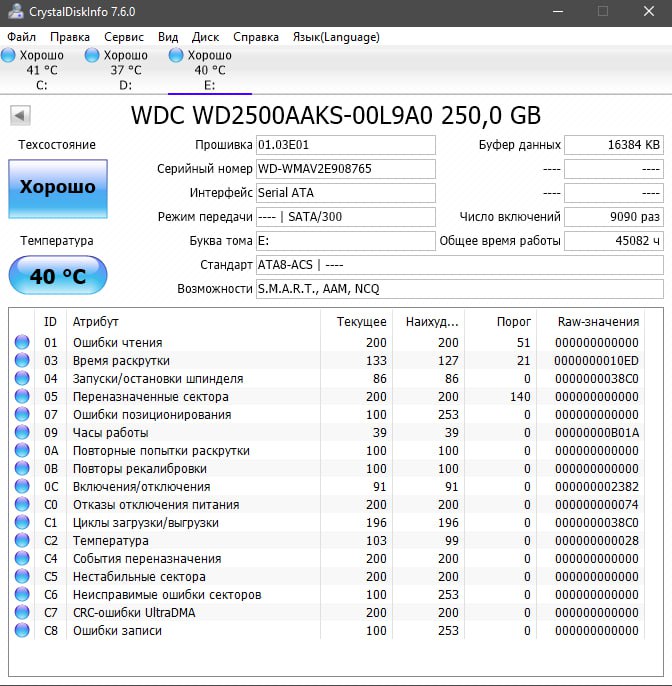Click status orb of C8 Ошибки записи

tap(22, 630)
